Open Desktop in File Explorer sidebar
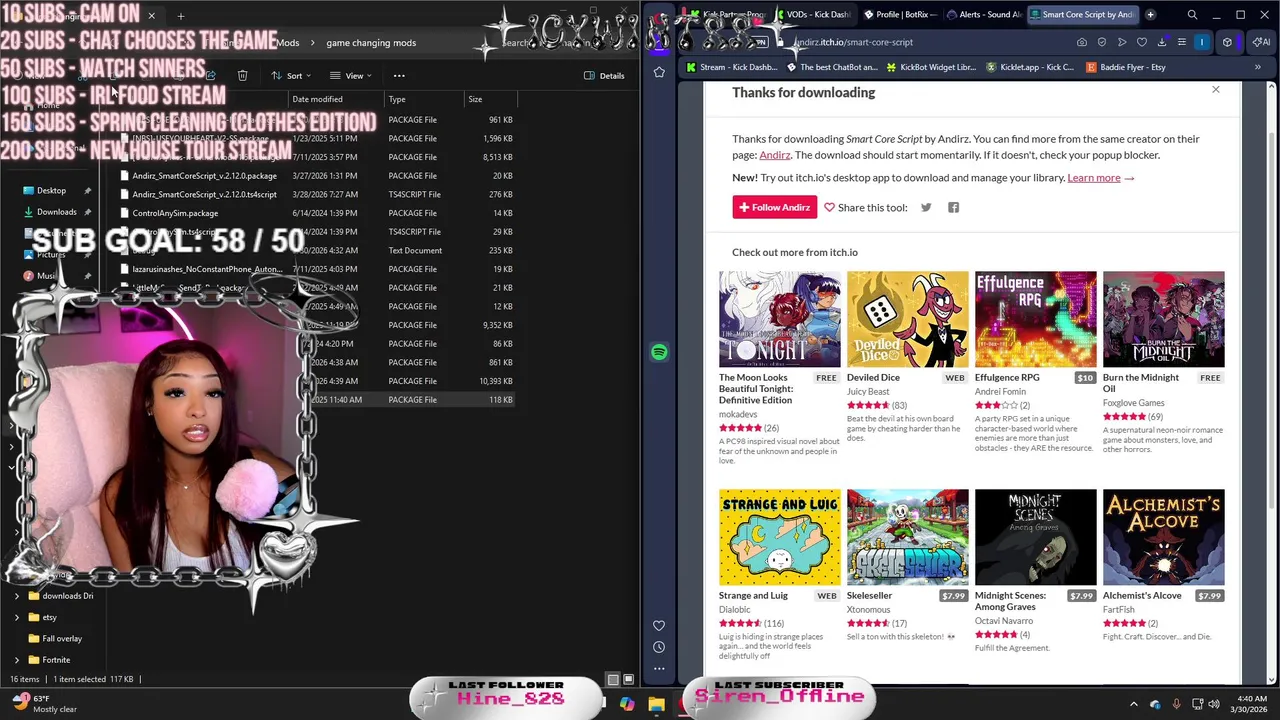The image size is (1280, 720). (x=51, y=190)
